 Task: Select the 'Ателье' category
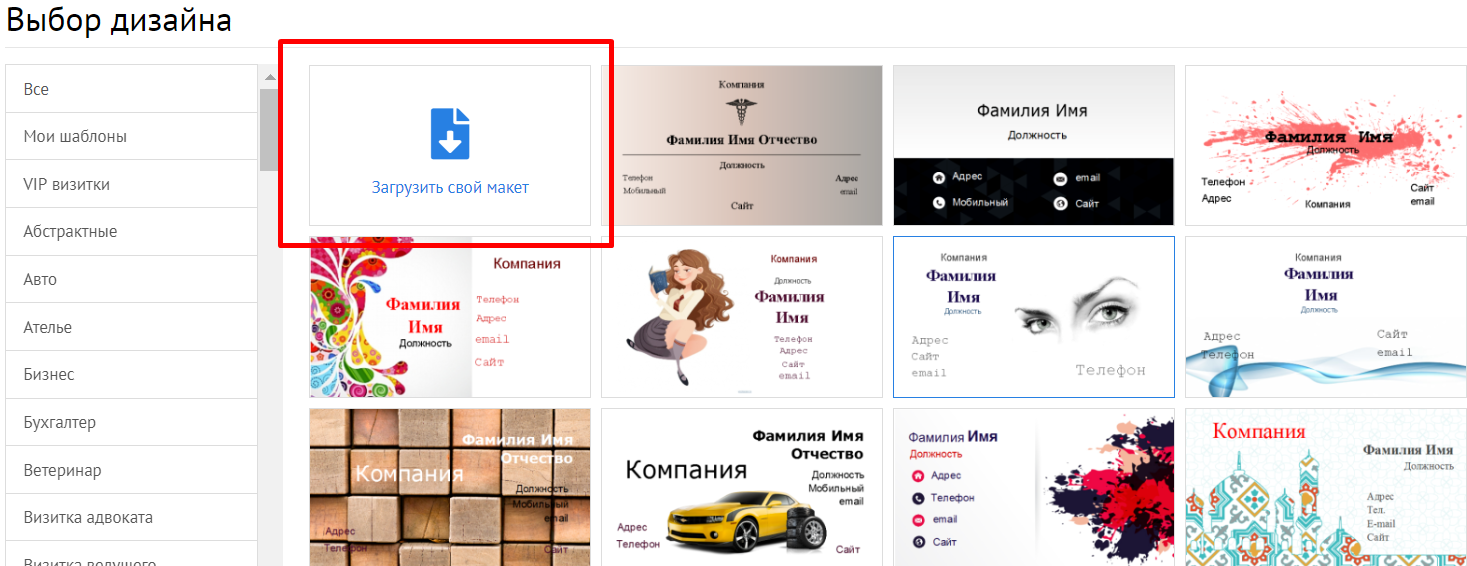[x=132, y=327]
